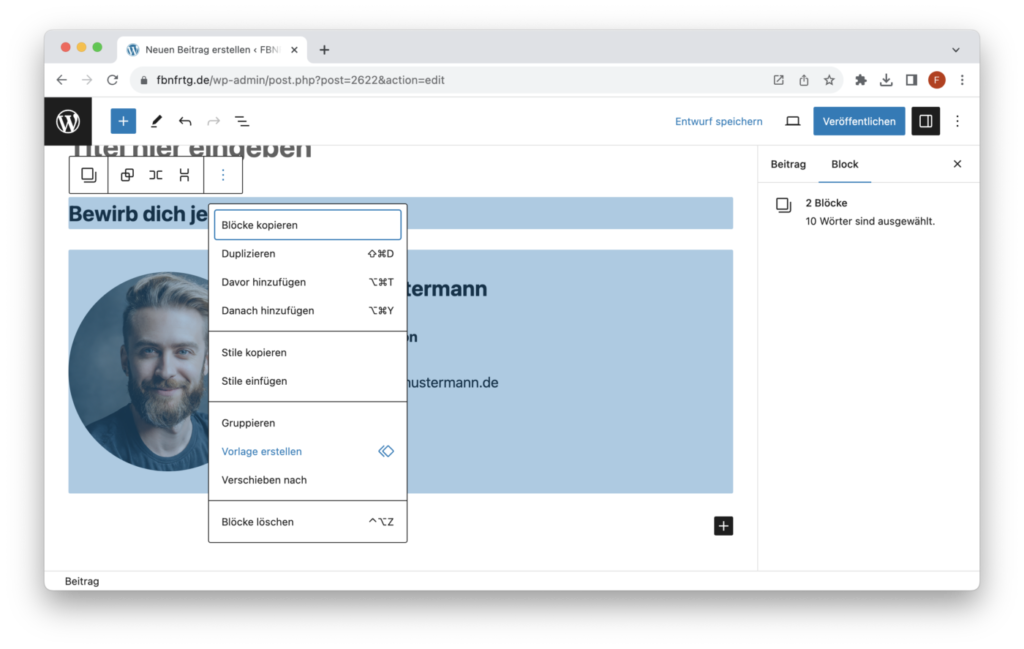
Task: Close the Neuen Beitrag erstellen tab
Action: click(x=294, y=50)
